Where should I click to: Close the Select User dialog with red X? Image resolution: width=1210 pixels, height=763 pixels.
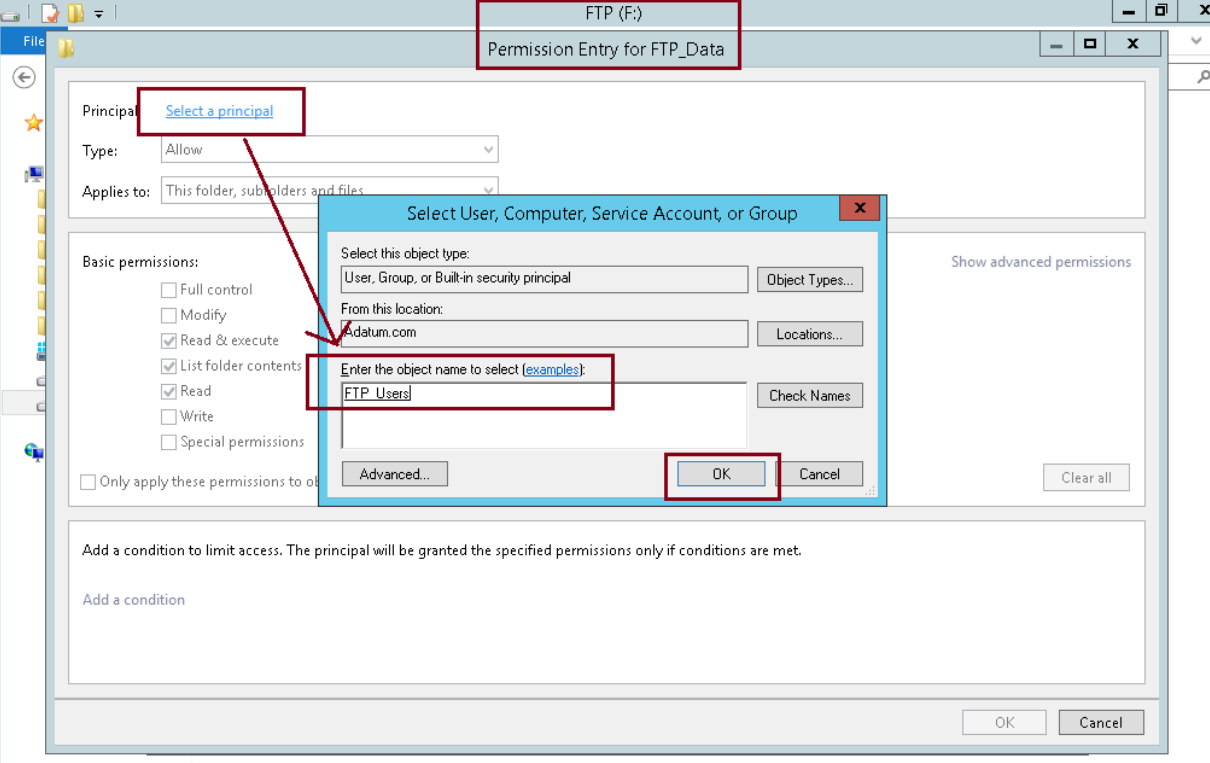point(860,208)
